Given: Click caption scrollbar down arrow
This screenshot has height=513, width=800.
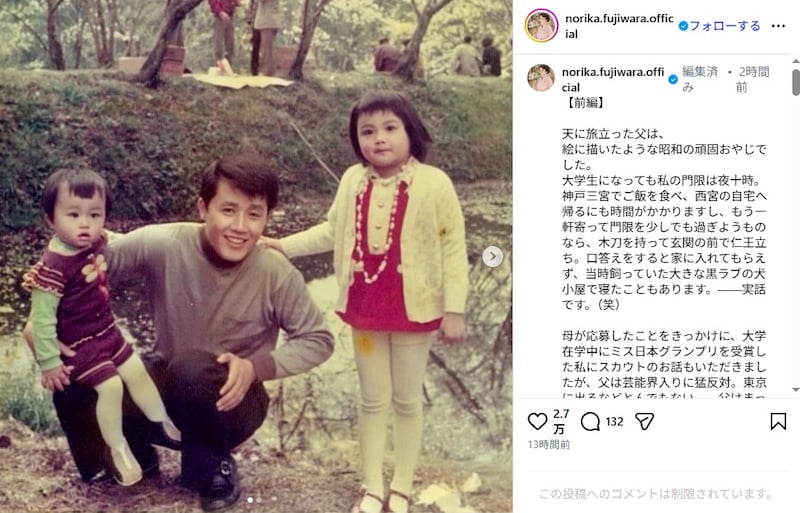Looking at the screenshot, I should (x=795, y=389).
